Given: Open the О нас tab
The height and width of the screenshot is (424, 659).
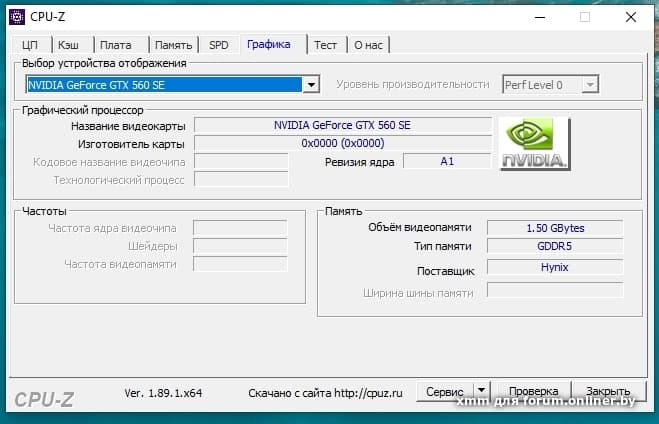Looking at the screenshot, I should tap(368, 45).
